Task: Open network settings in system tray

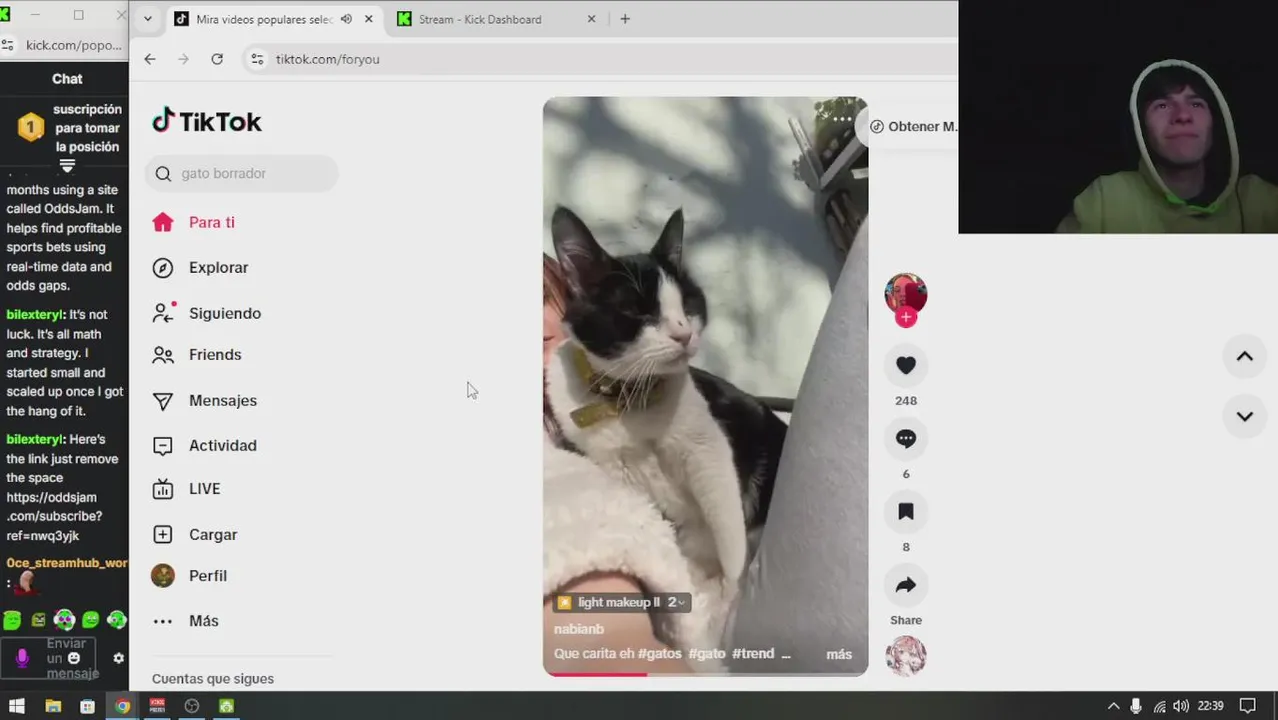Action: coord(1159,706)
